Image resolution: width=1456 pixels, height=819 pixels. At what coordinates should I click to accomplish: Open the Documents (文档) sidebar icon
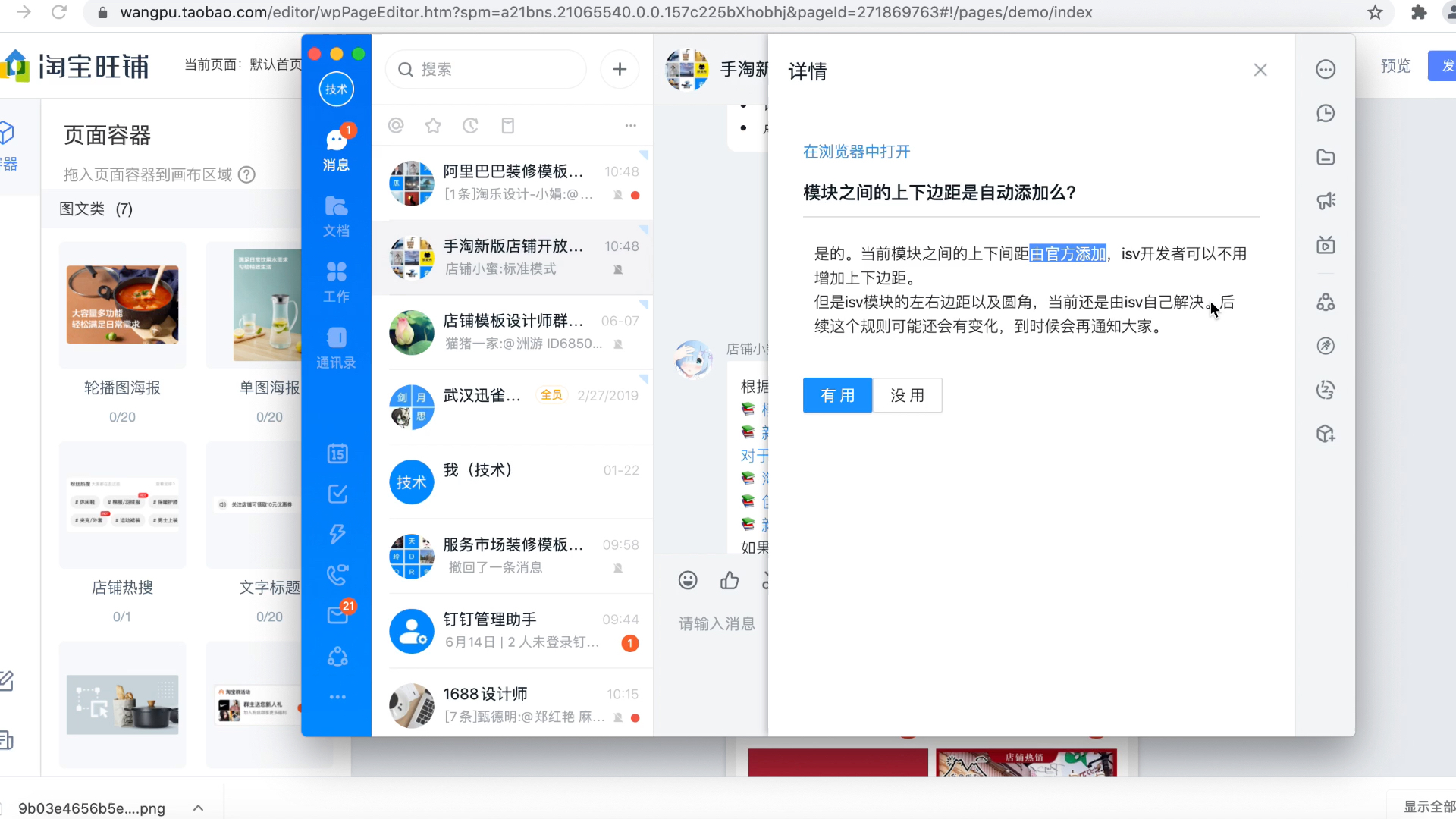click(x=336, y=216)
